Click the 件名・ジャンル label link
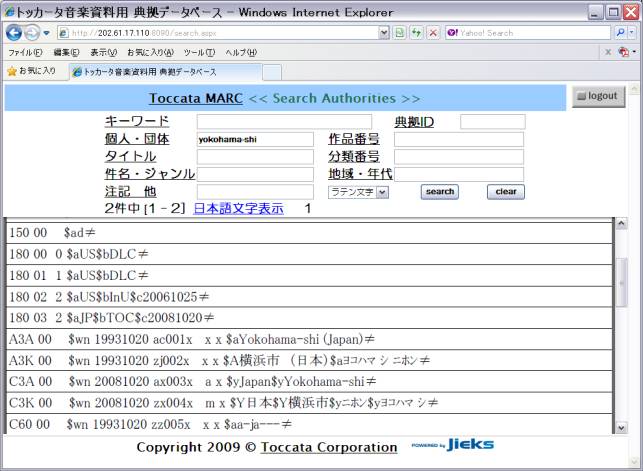643x471 pixels. [x=150, y=174]
